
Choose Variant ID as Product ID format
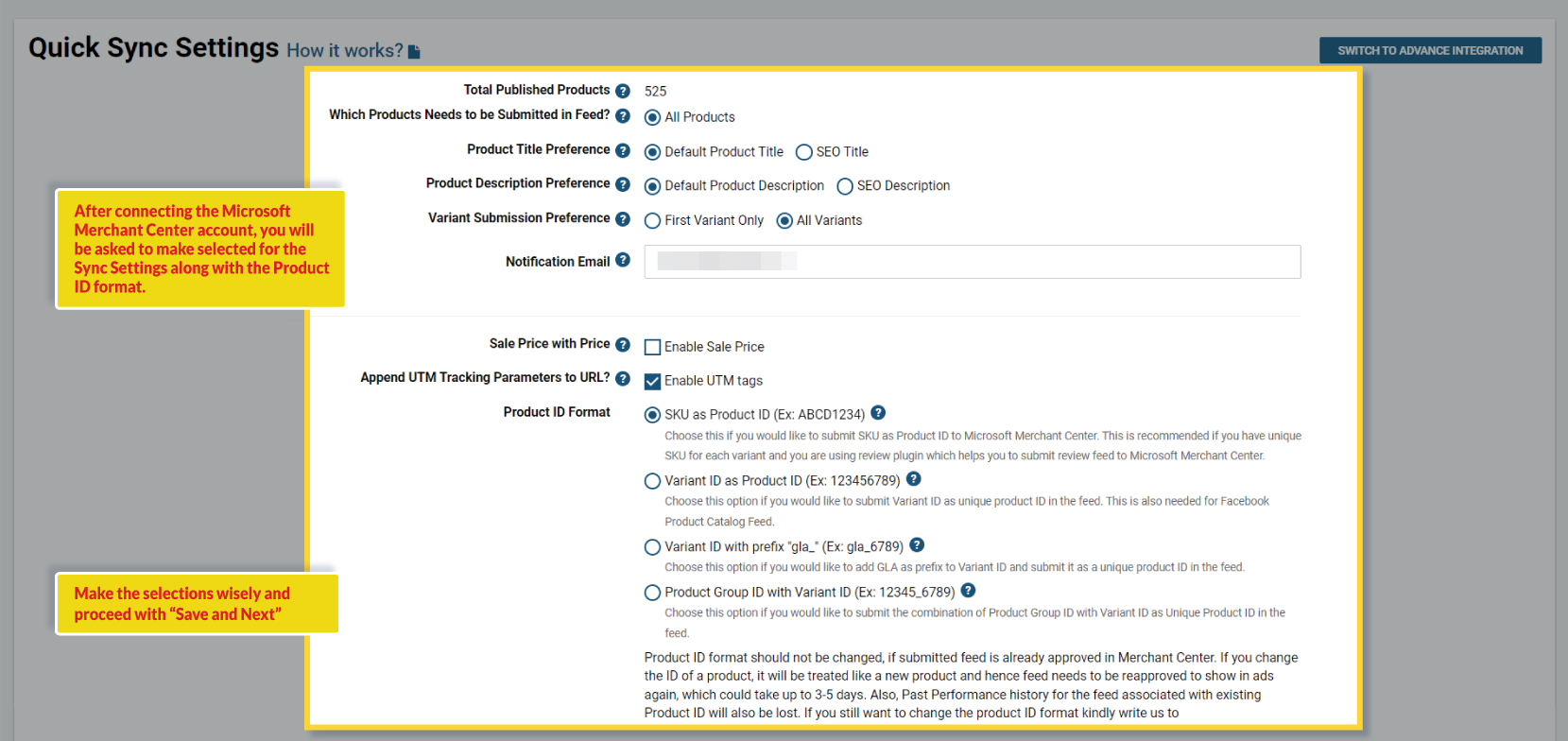click(652, 481)
